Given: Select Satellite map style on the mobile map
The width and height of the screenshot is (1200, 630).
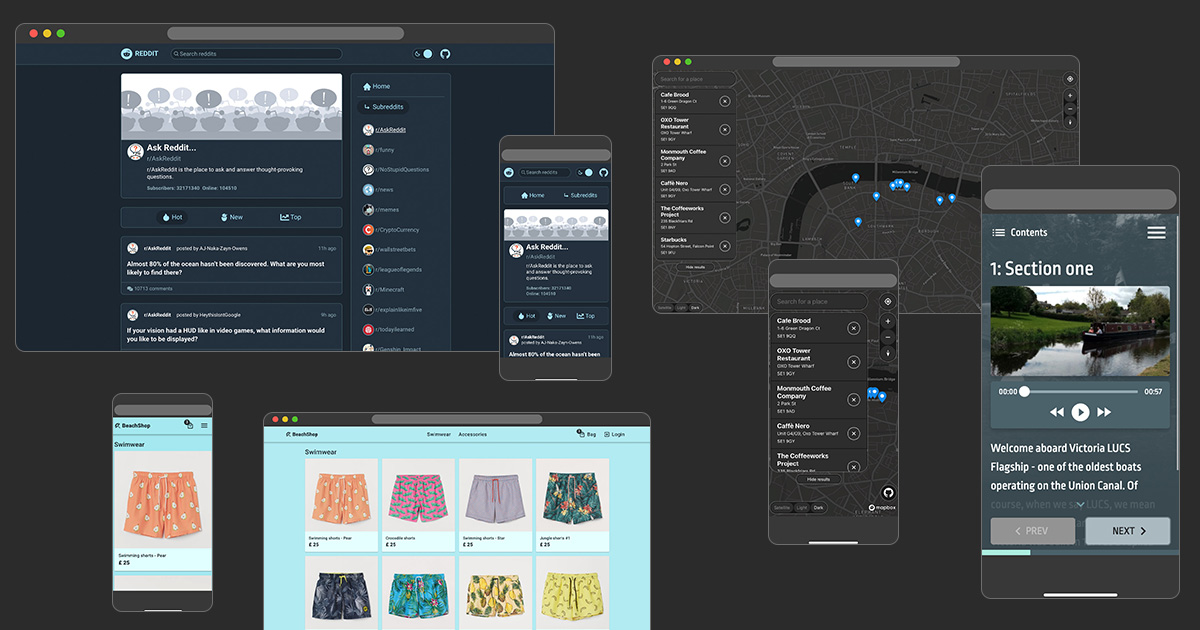Looking at the screenshot, I should (x=781, y=508).
